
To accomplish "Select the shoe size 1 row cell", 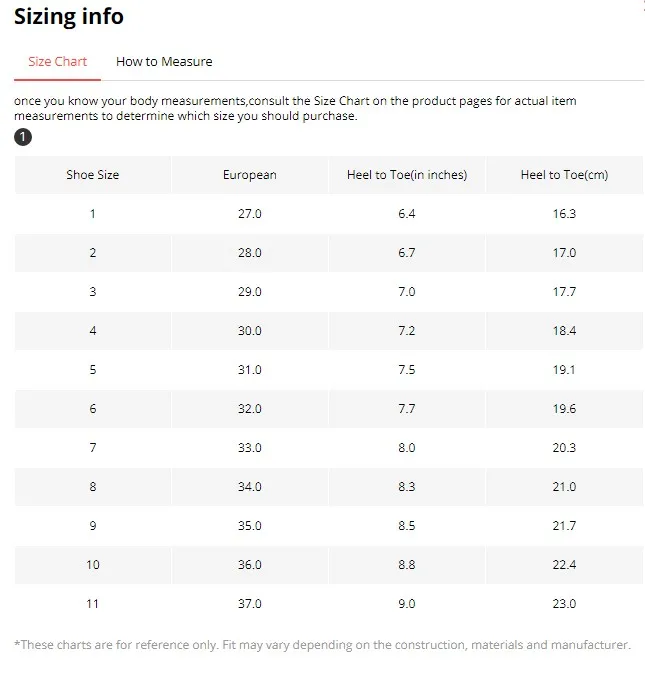I will point(93,214).
